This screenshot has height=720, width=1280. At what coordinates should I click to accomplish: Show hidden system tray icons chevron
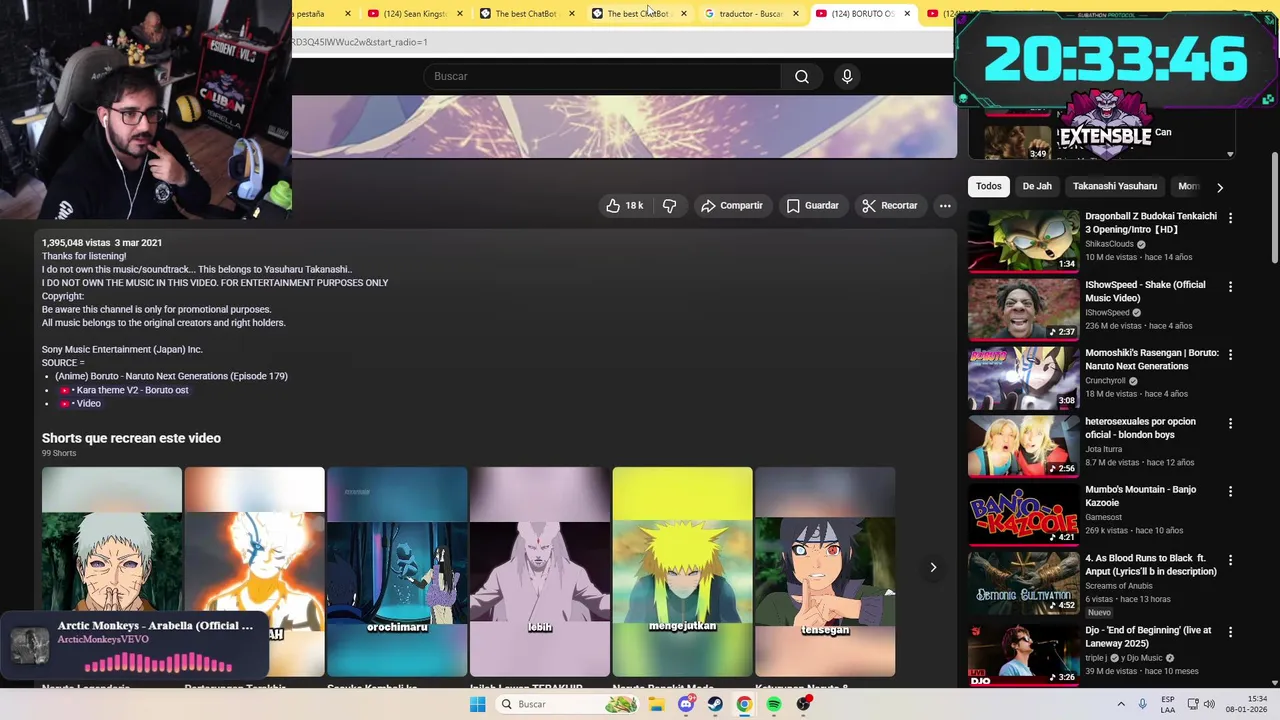(1121, 704)
